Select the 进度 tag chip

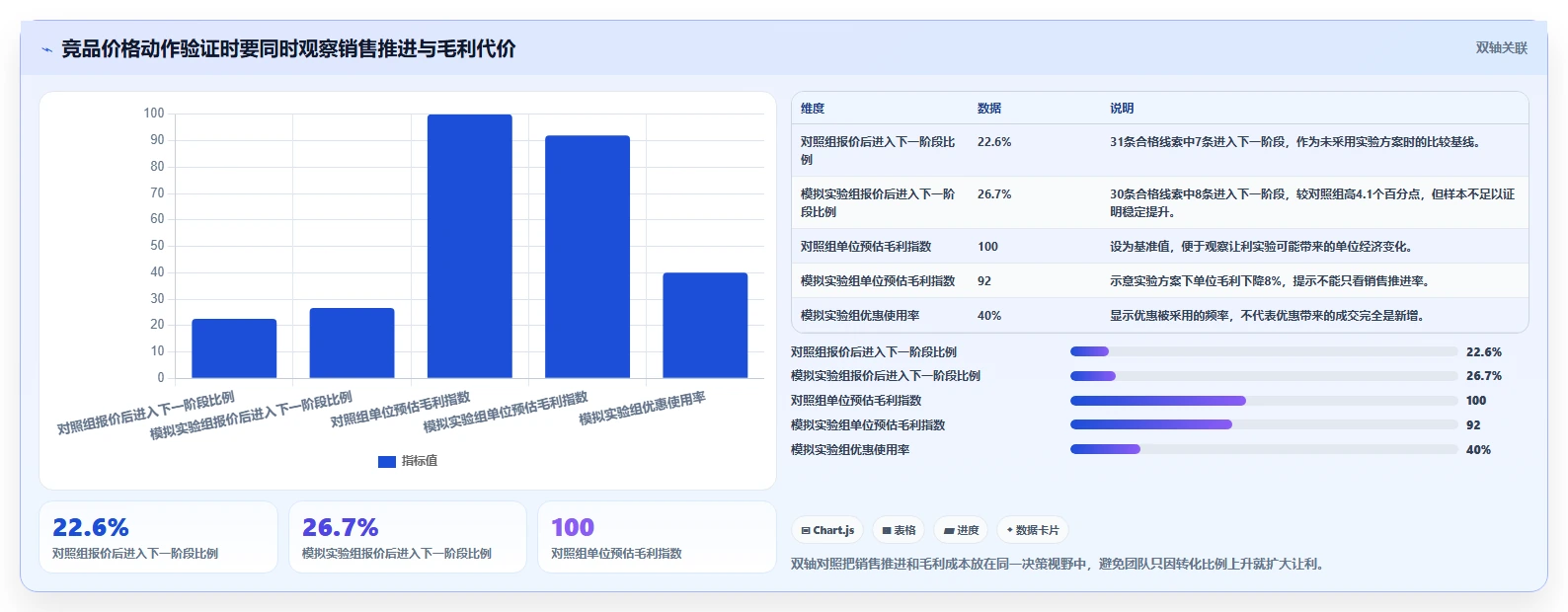pos(961,530)
